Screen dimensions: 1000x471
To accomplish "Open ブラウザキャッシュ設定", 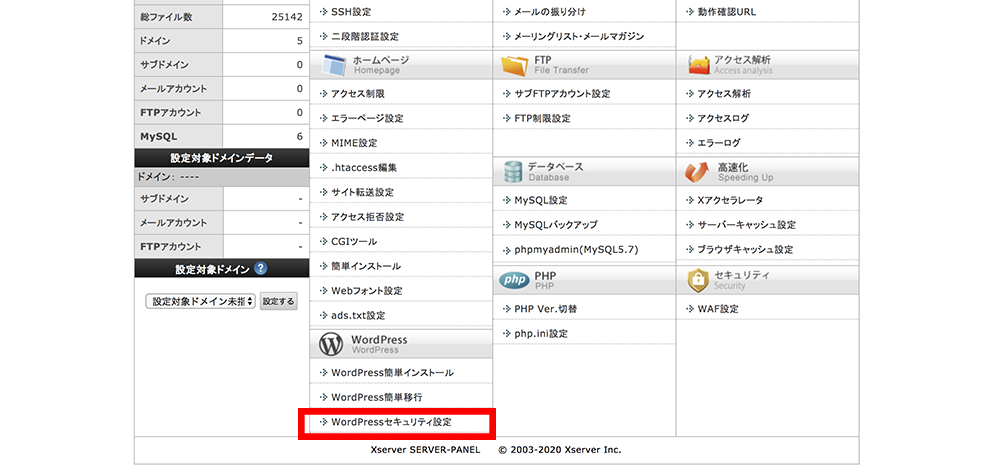I will pyautogui.click(x=745, y=250).
